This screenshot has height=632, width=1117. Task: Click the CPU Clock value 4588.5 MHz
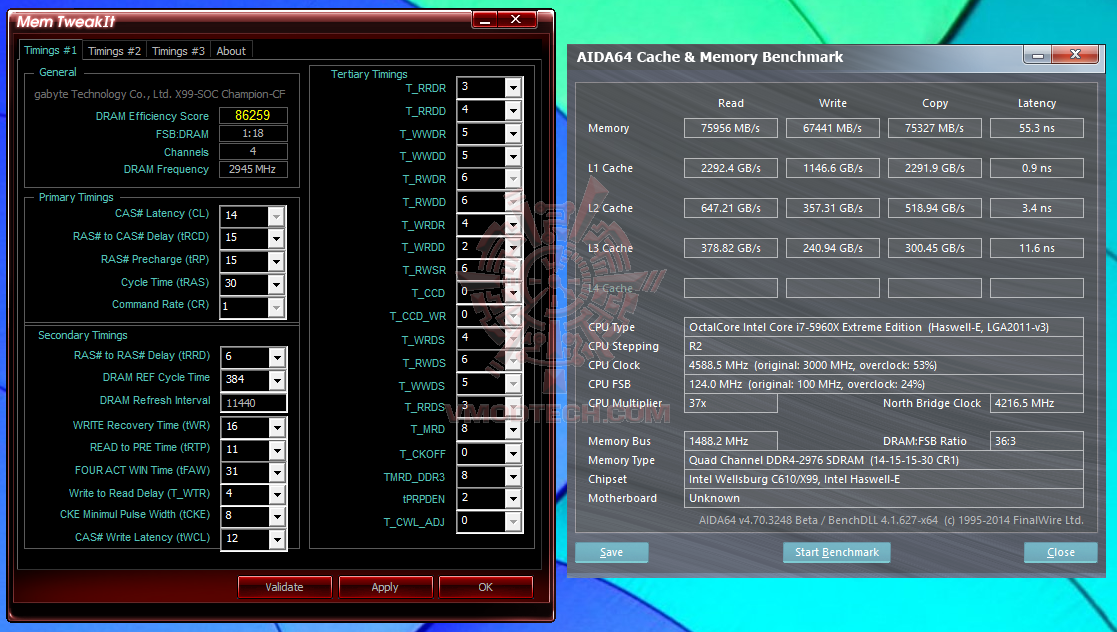pyautogui.click(x=883, y=365)
